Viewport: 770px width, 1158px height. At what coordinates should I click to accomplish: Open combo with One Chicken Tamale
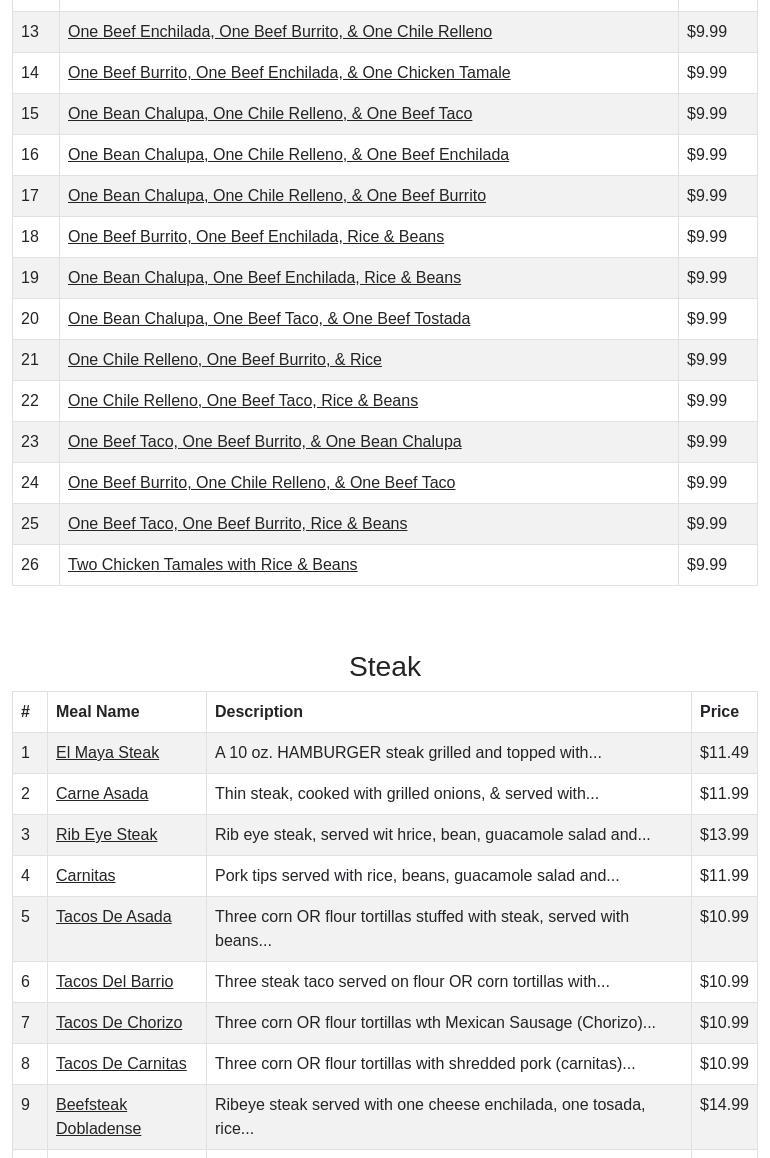(x=288, y=72)
